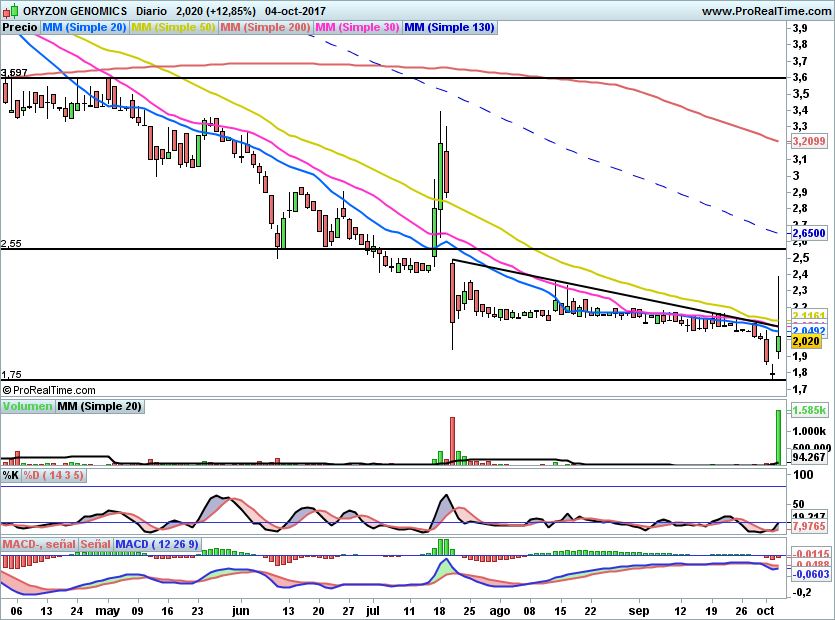The height and width of the screenshot is (620, 835).
Task: Open the MM (Simple 50) label
Action: tap(173, 27)
